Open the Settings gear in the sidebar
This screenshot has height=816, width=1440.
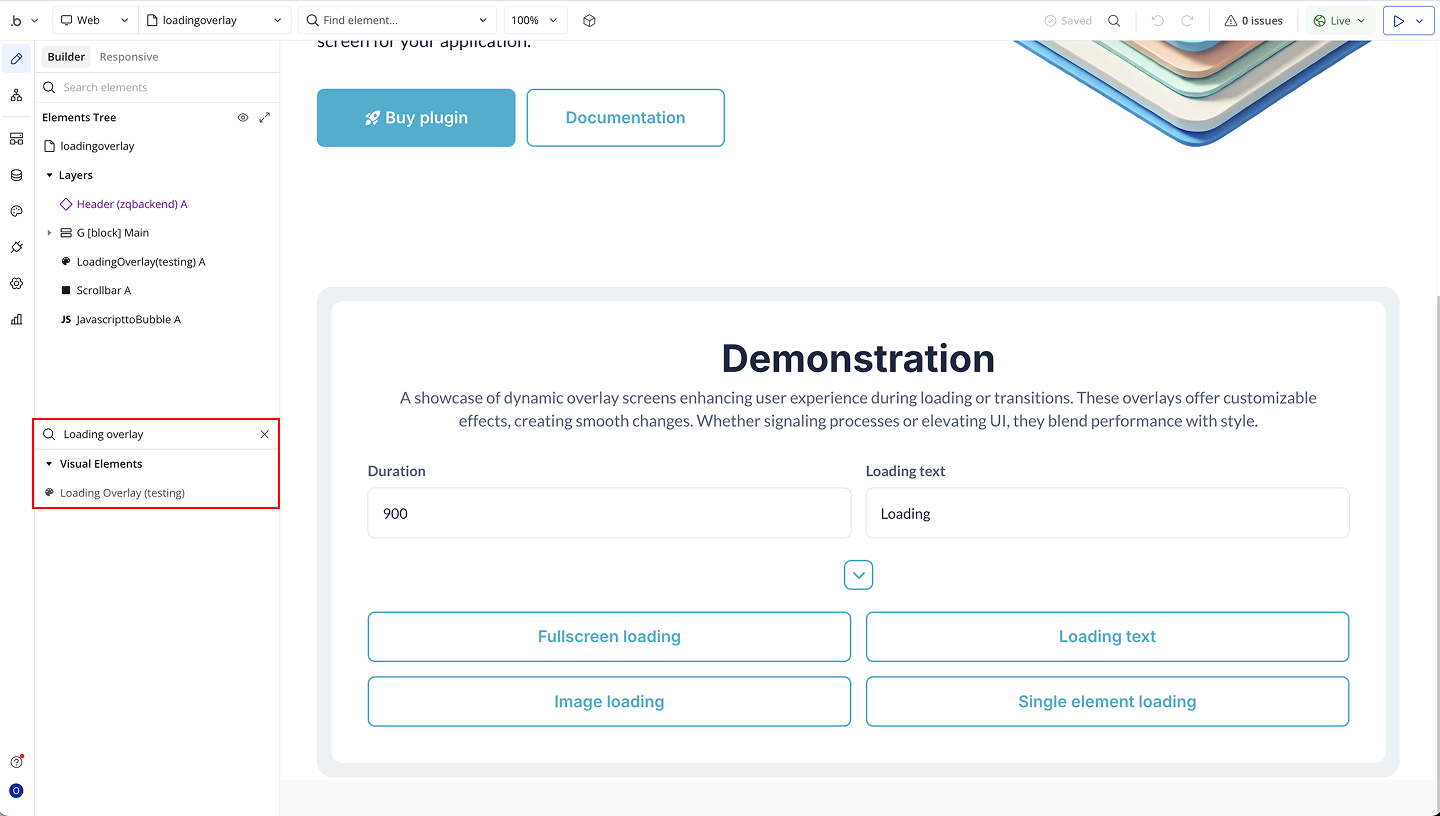[16, 283]
